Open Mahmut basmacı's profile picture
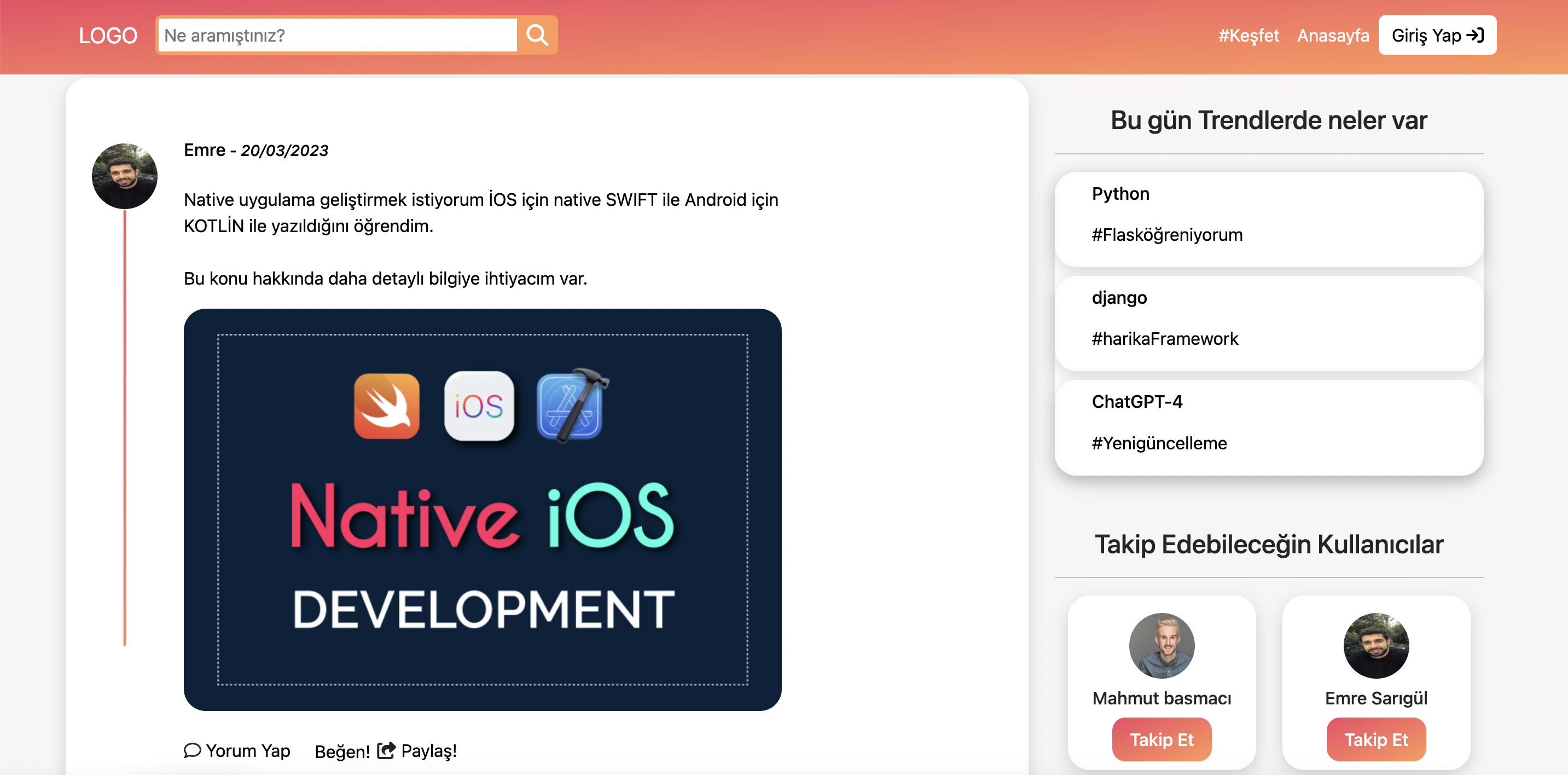This screenshot has width=1568, height=775. click(1162, 645)
